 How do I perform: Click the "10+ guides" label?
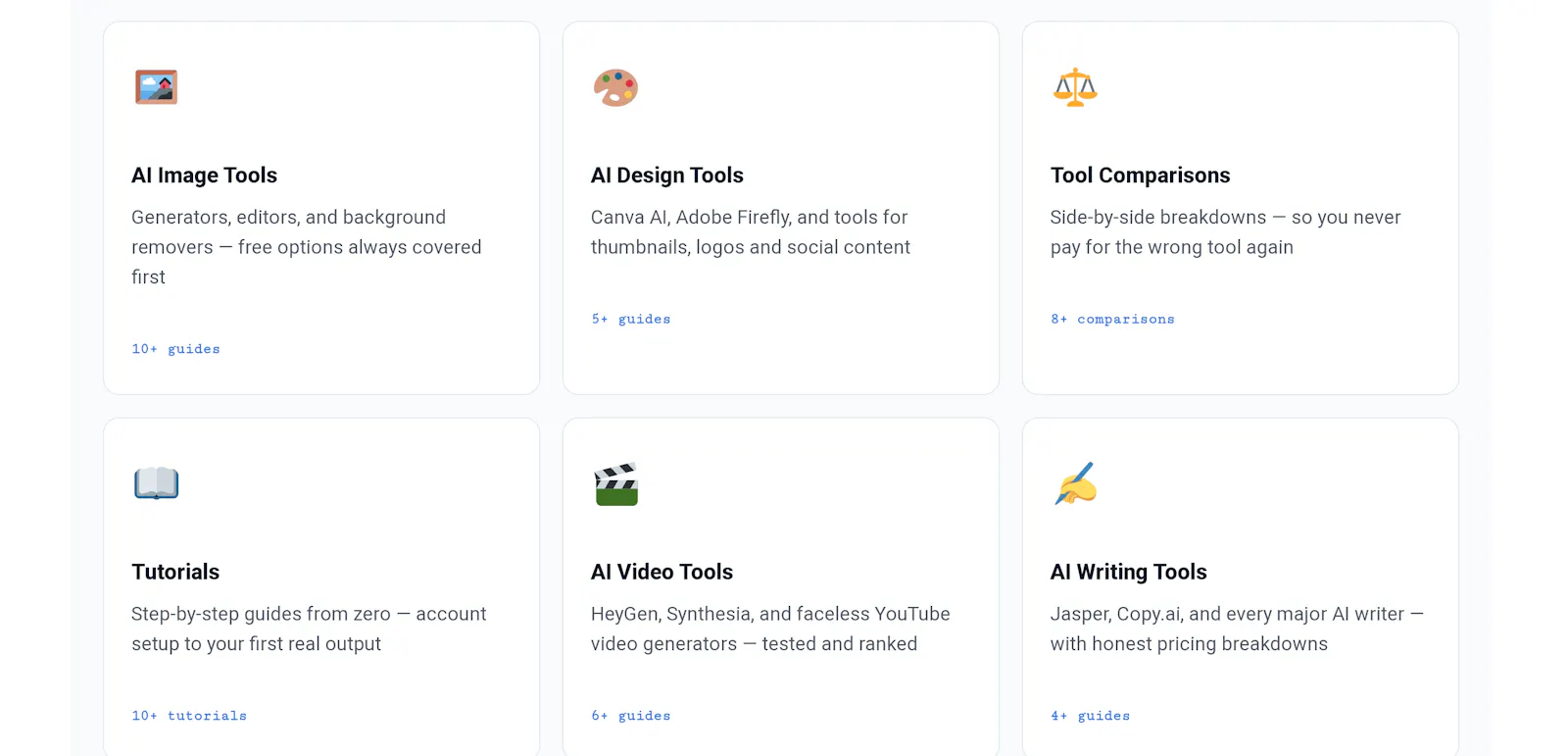click(x=175, y=349)
